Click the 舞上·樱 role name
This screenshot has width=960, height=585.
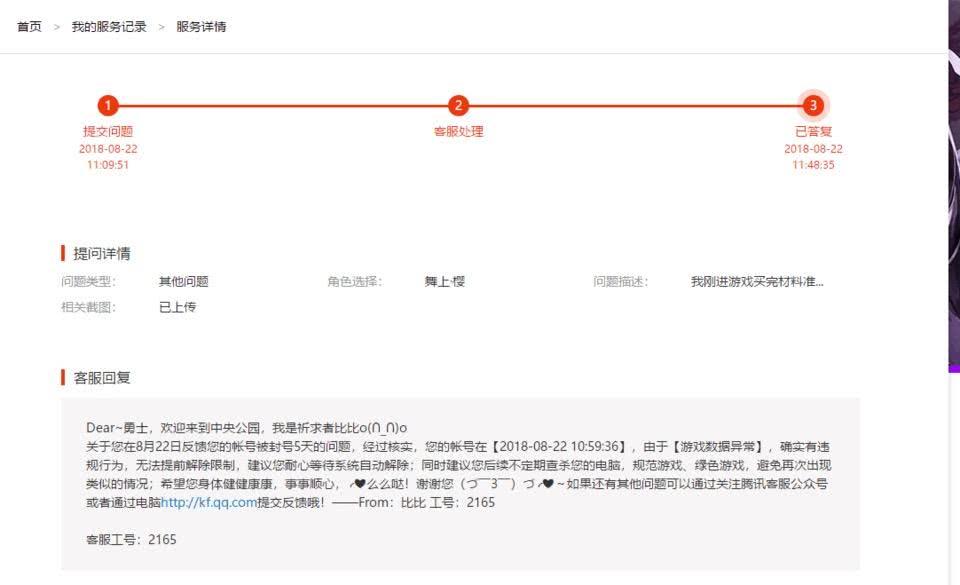[444, 282]
